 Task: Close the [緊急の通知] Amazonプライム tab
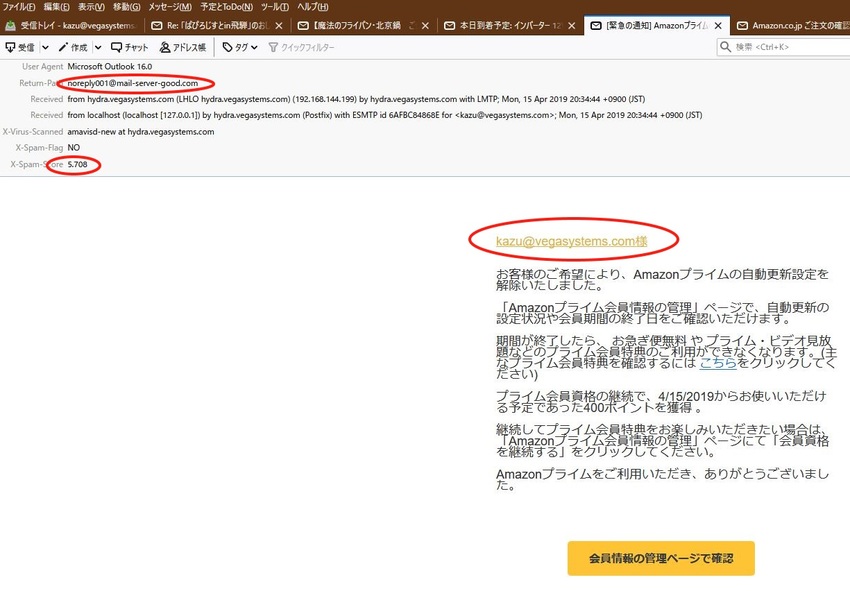718,25
